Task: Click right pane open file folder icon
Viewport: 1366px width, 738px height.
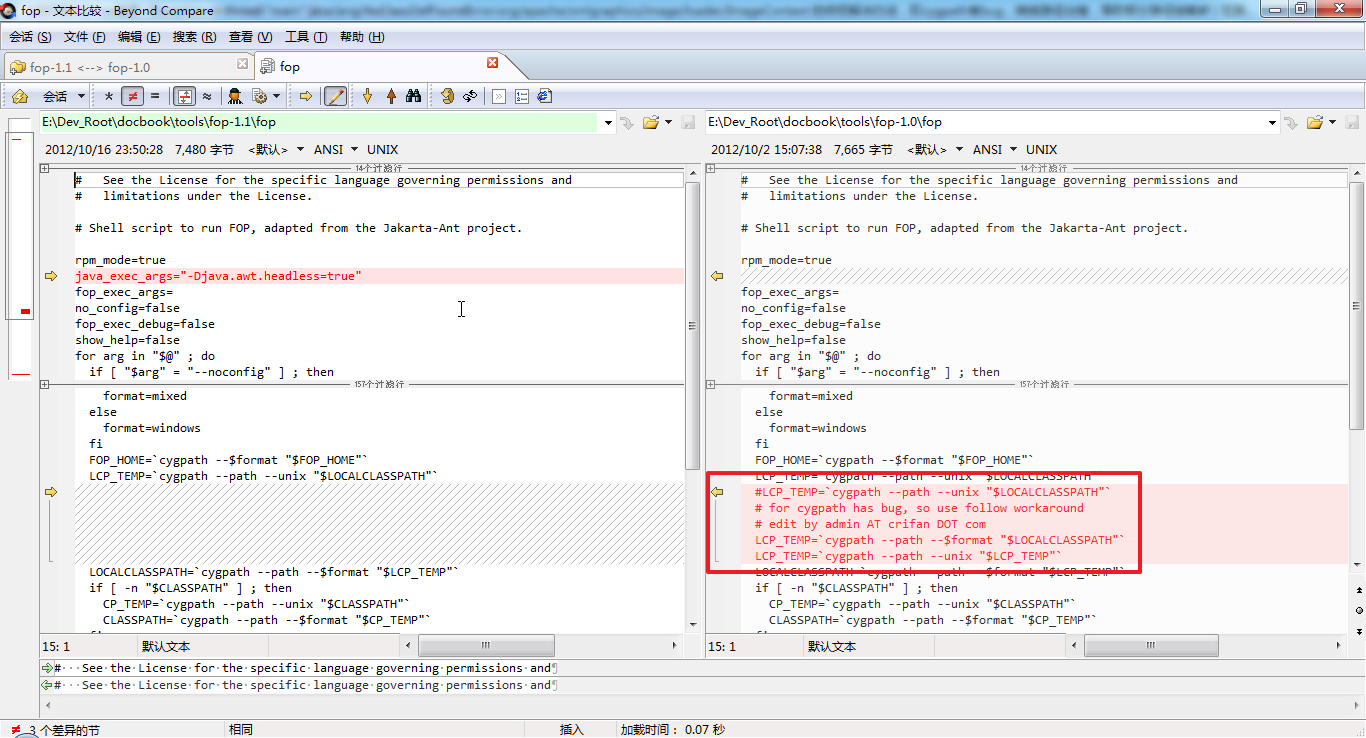Action: click(1315, 122)
